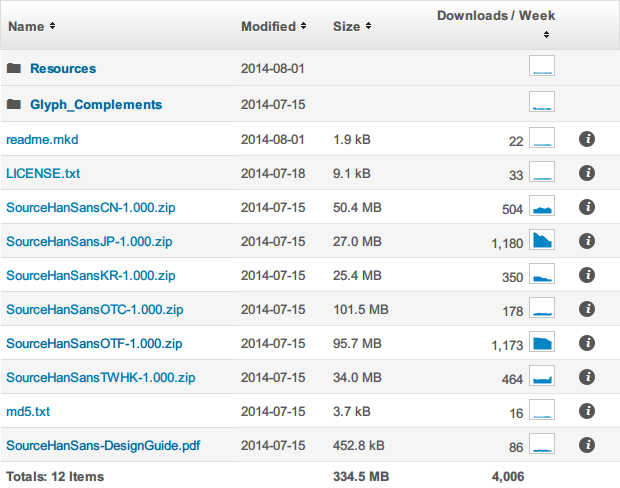The height and width of the screenshot is (488, 620).
Task: Select the 1,173 weekly downloads value
Action: (507, 346)
